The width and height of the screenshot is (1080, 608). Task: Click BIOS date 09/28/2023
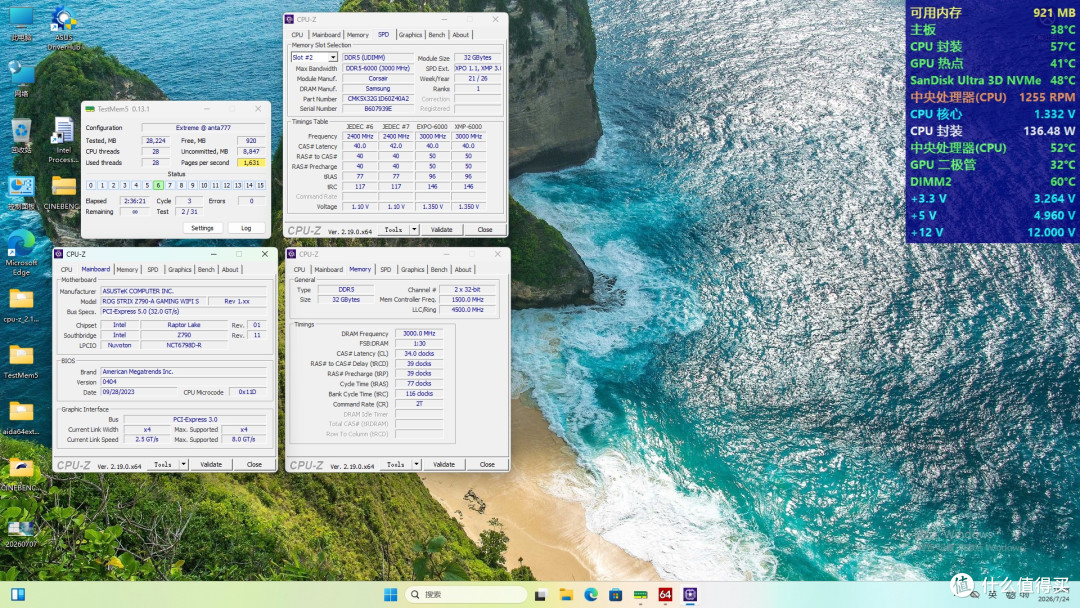tap(139, 392)
